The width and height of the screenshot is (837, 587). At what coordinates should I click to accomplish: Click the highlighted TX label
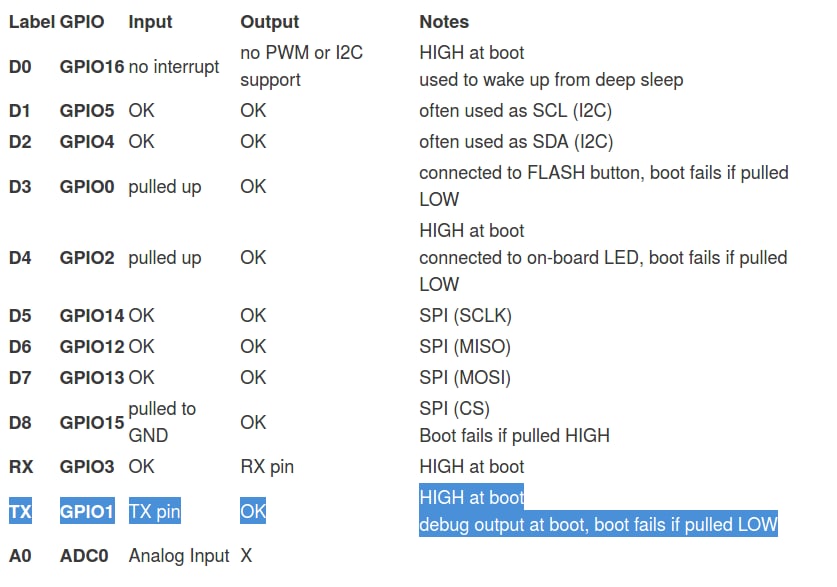click(20, 511)
